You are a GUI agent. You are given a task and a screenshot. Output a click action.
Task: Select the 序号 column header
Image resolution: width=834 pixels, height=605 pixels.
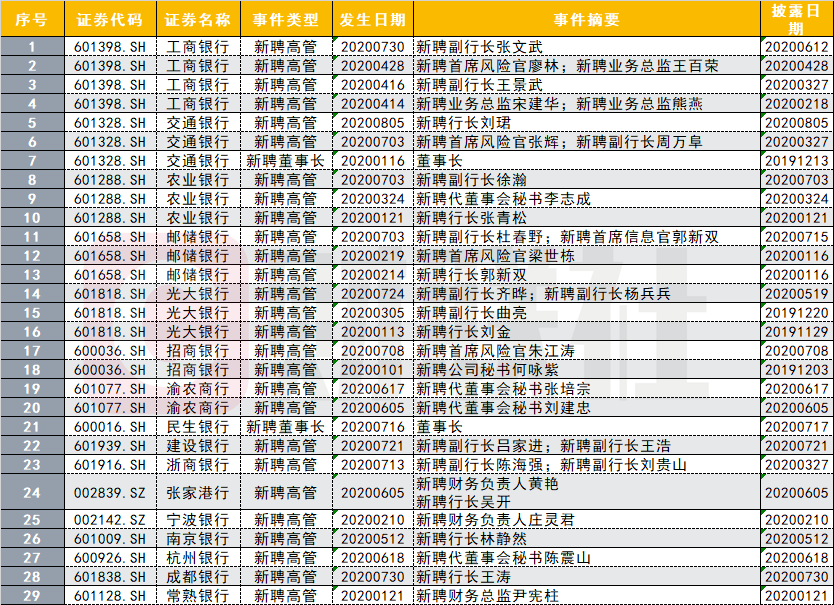coord(32,19)
